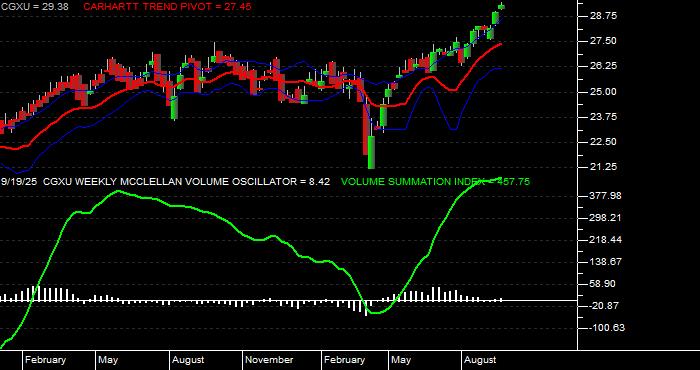The image size is (700, 370).
Task: Click the latest green candle at the top right
Action: click(x=502, y=6)
